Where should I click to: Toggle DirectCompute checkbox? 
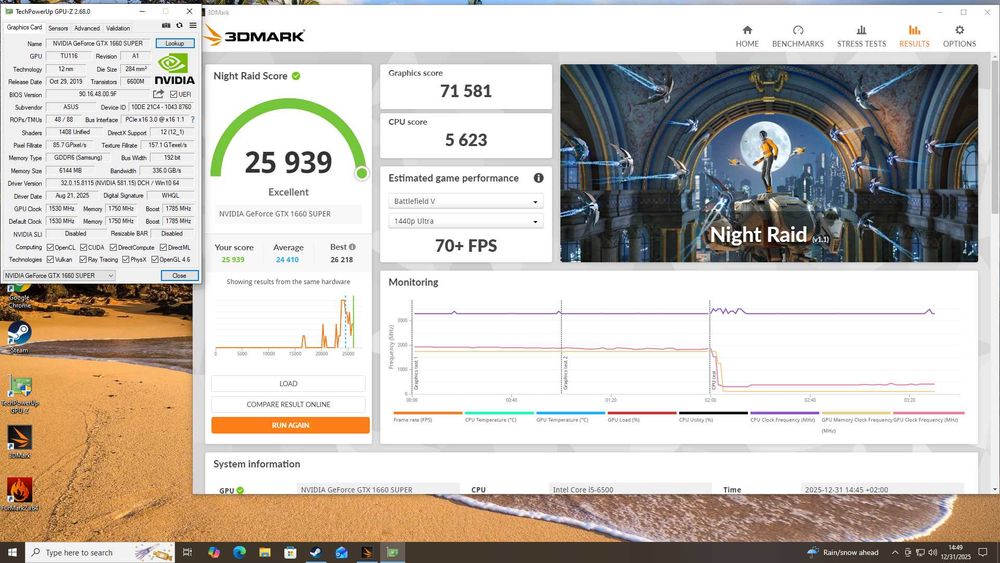tap(114, 247)
